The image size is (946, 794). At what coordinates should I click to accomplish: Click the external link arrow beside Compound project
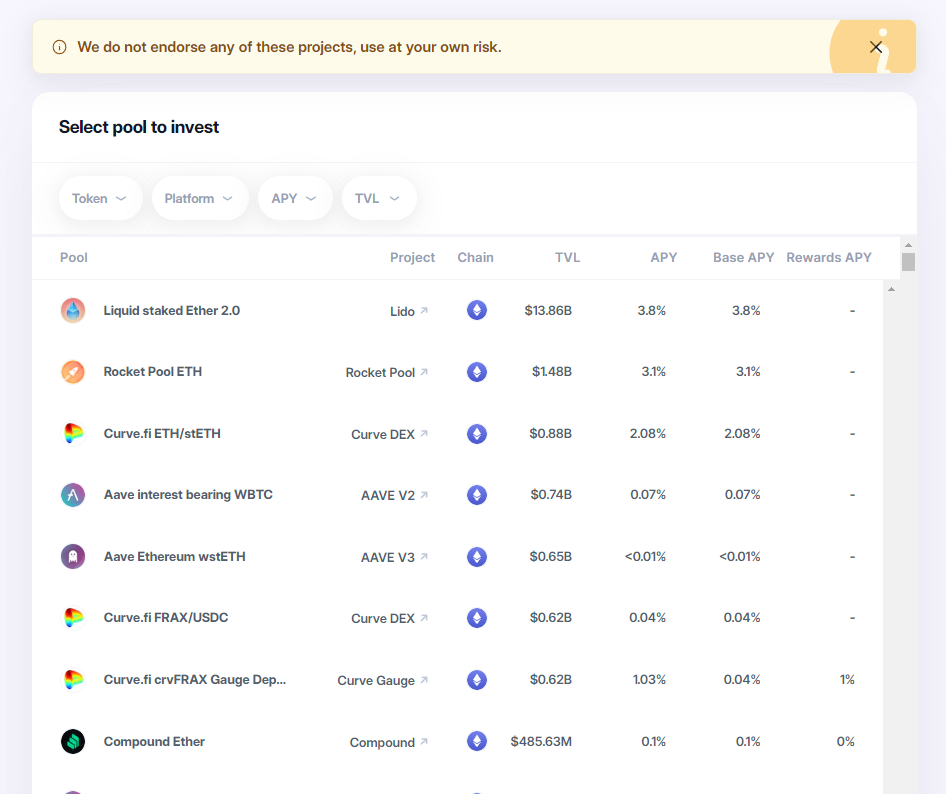coord(424,742)
